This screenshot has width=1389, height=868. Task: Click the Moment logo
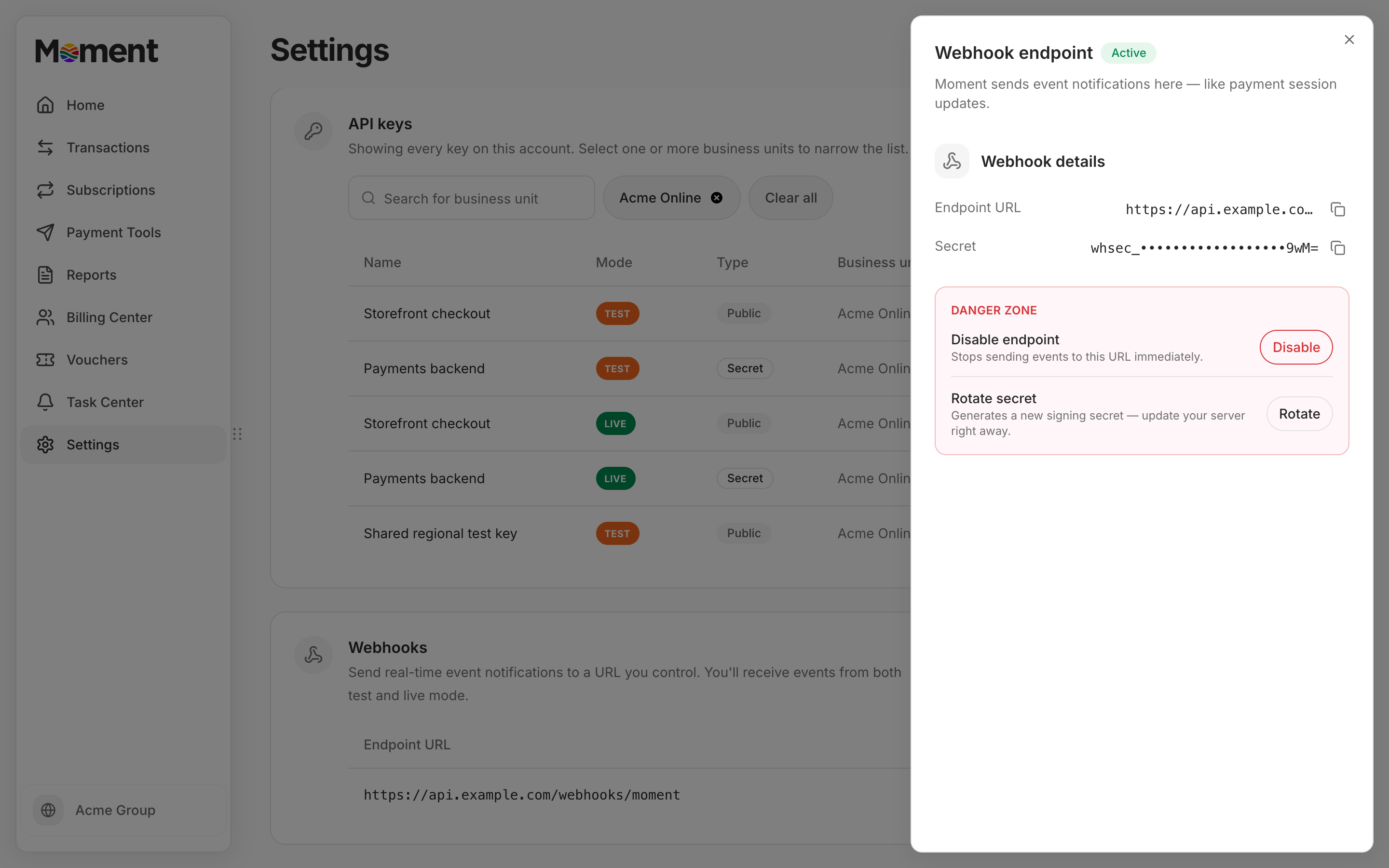(x=96, y=51)
